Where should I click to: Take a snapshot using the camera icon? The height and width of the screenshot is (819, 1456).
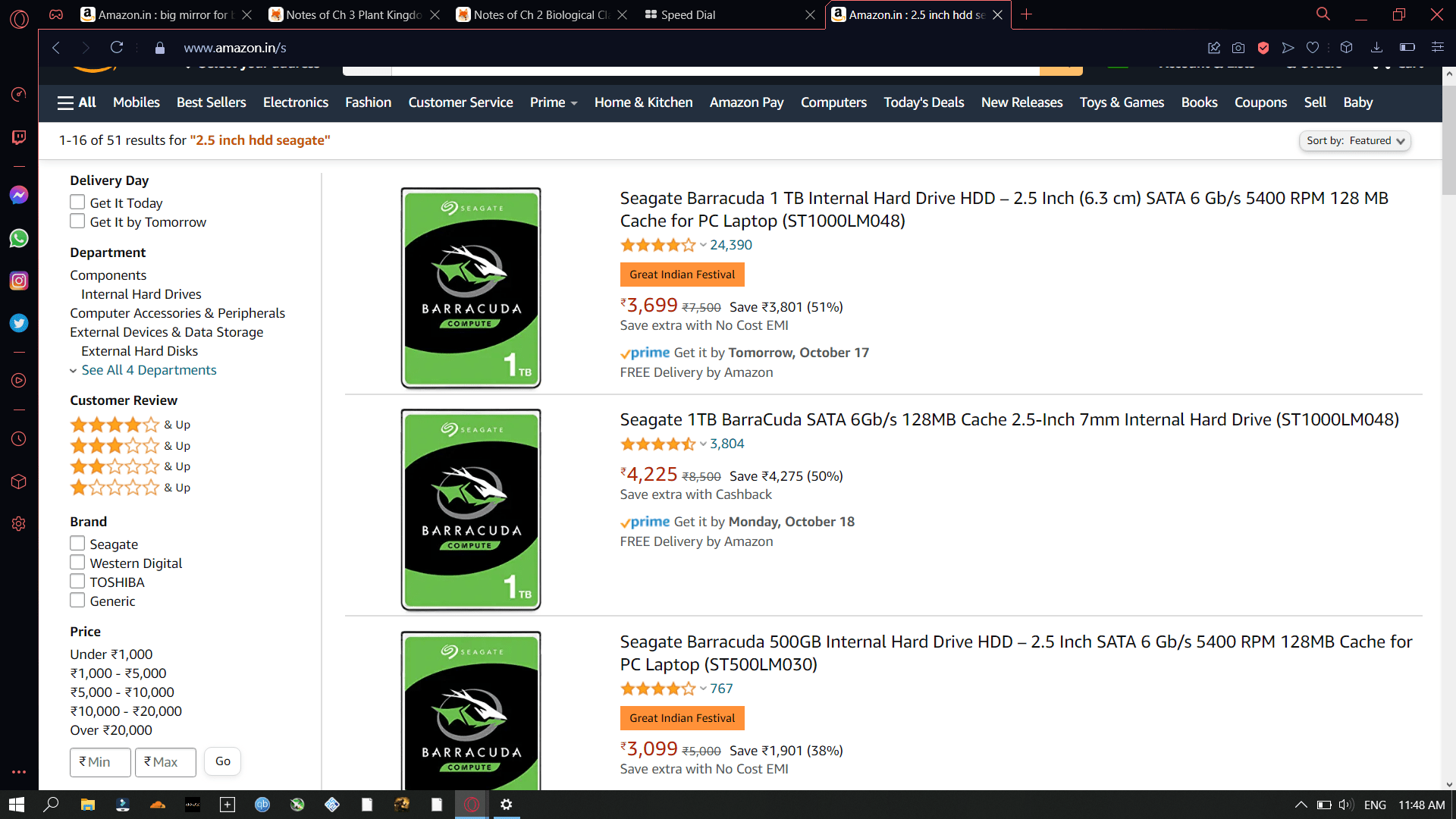[1238, 47]
